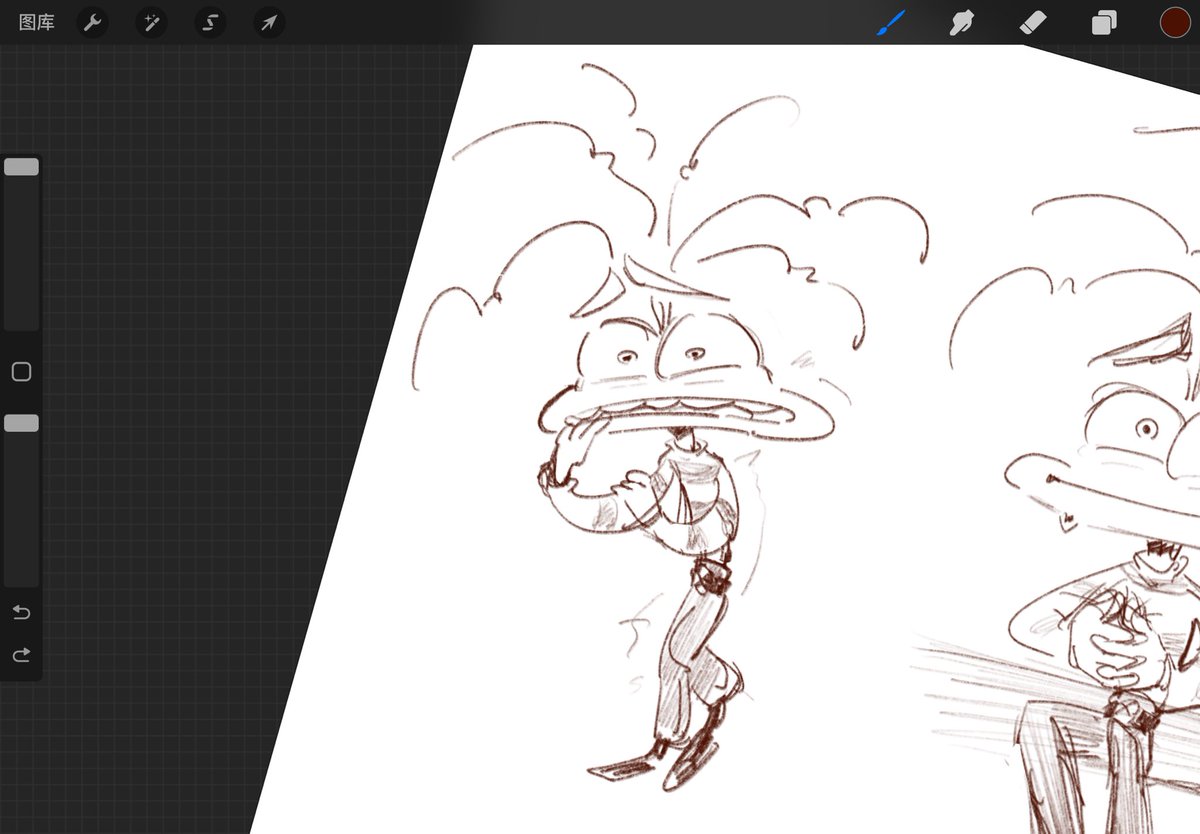Select the Smudge tool
The width and height of the screenshot is (1200, 834).
(x=961, y=22)
